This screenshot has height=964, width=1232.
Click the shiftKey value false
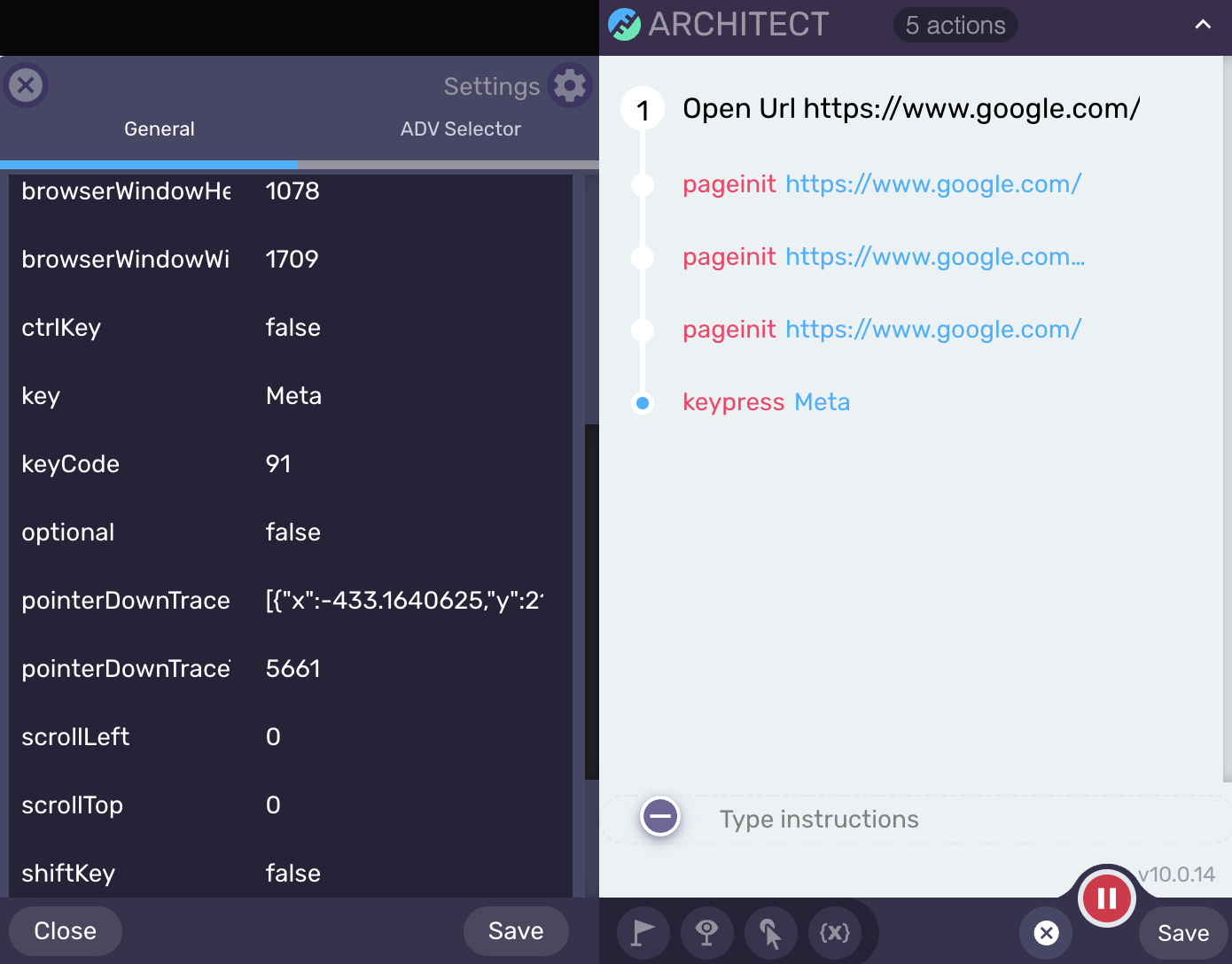pyautogui.click(x=292, y=874)
